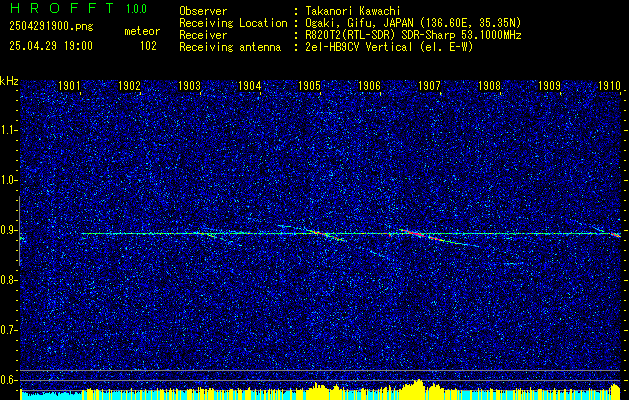
Task: Click the R820T2(RTL-SDR) receiver description
Action: pyautogui.click(x=413, y=35)
